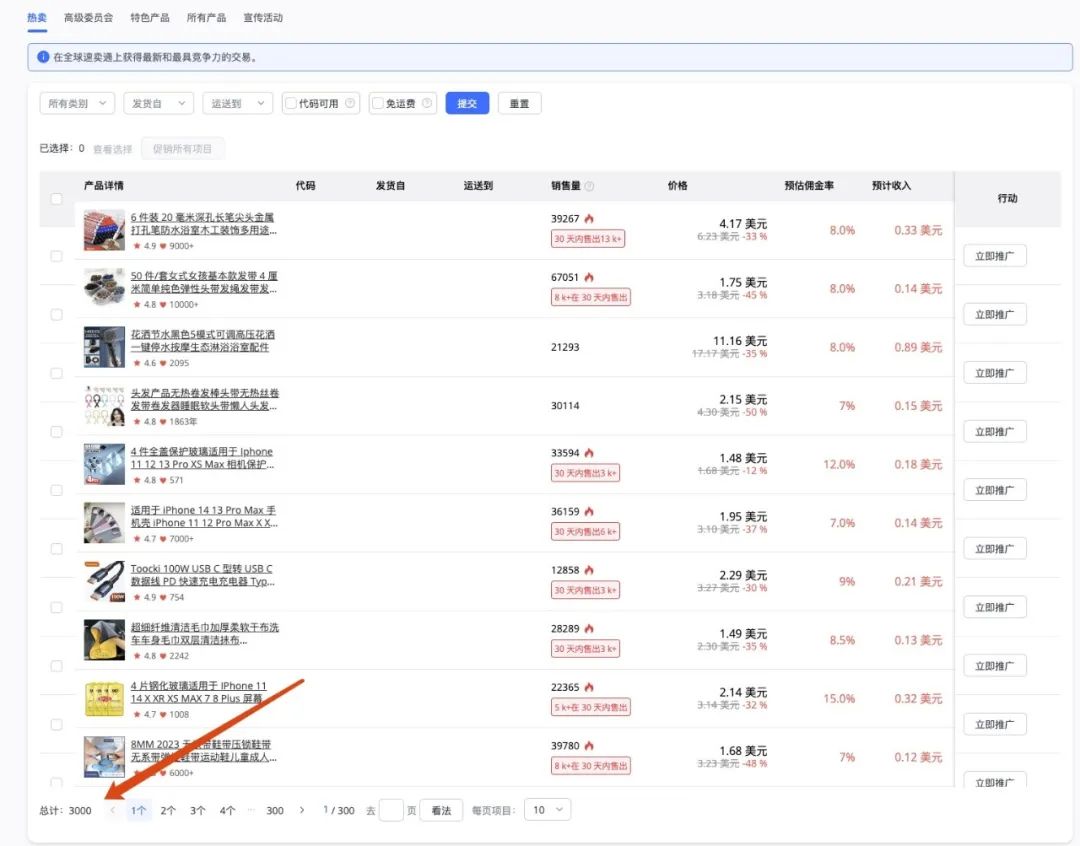Open the Toocki USB C cable thumbnail
Screen dimensions: 1080x846
tap(104, 581)
